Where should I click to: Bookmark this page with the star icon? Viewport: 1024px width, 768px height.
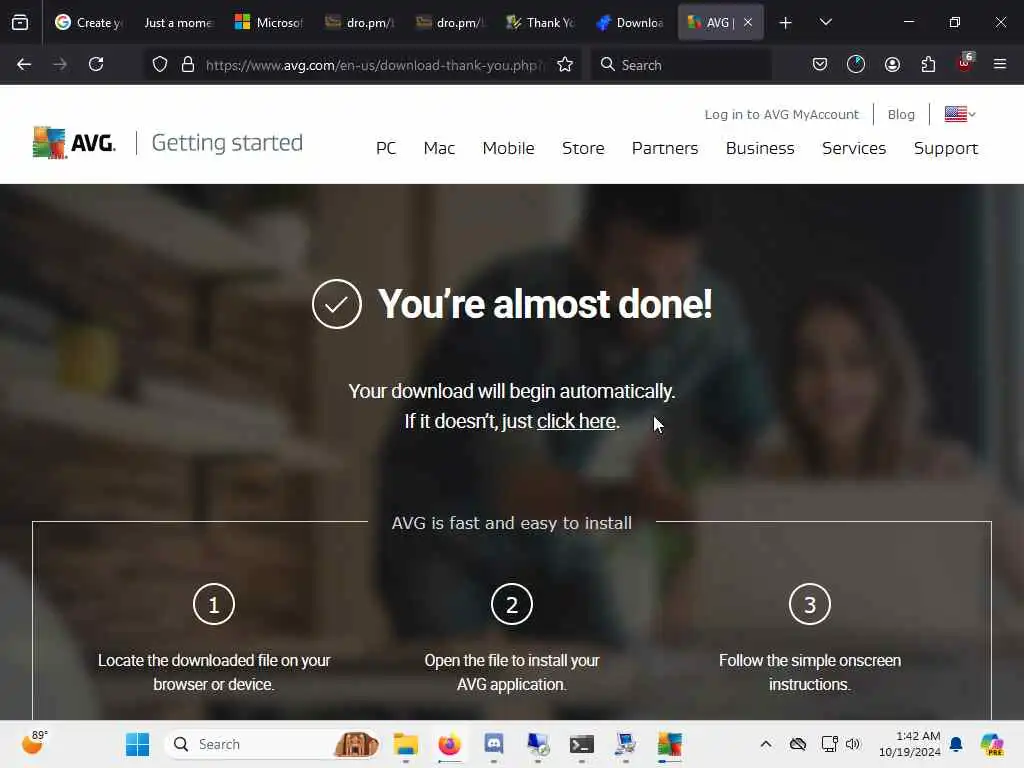coord(565,64)
